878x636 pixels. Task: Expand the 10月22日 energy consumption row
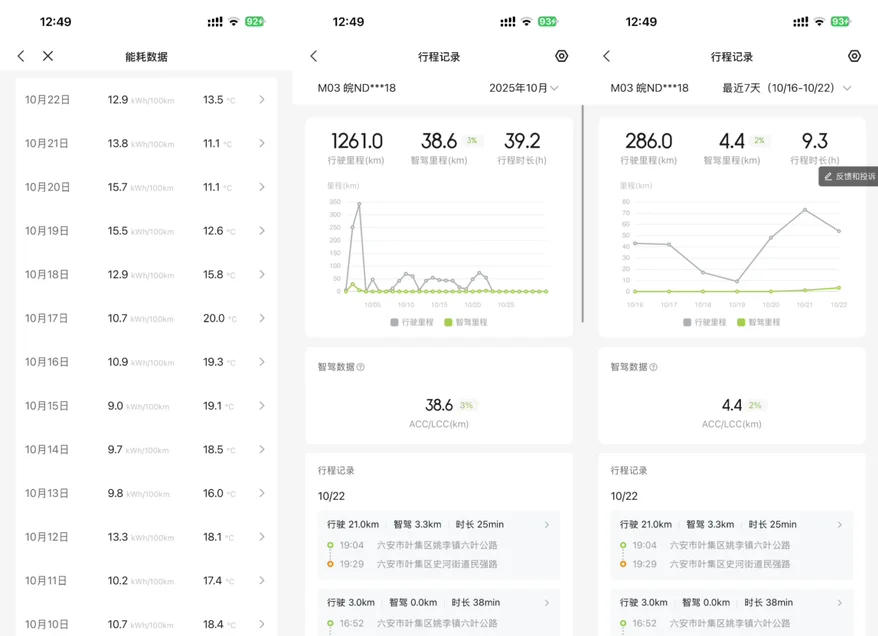(146, 100)
